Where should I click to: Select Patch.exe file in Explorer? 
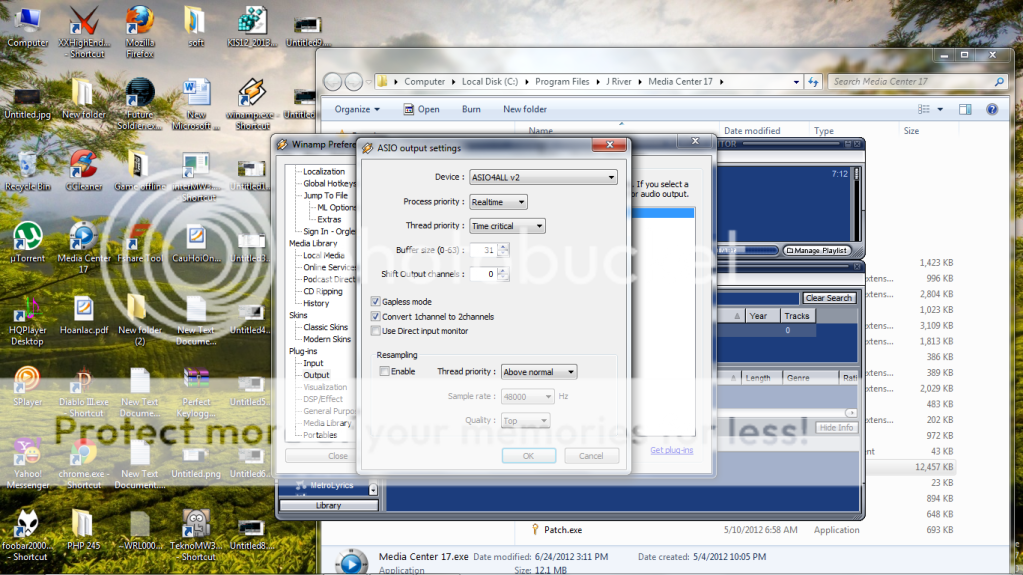563,530
